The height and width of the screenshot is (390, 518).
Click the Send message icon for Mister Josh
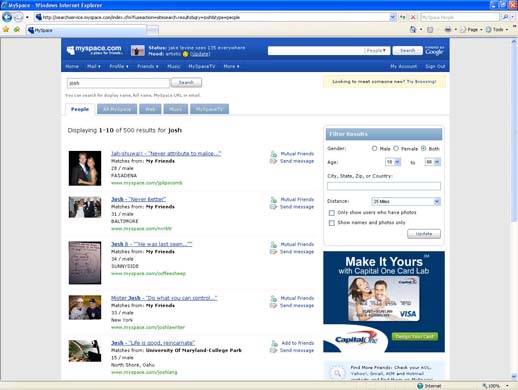point(273,306)
